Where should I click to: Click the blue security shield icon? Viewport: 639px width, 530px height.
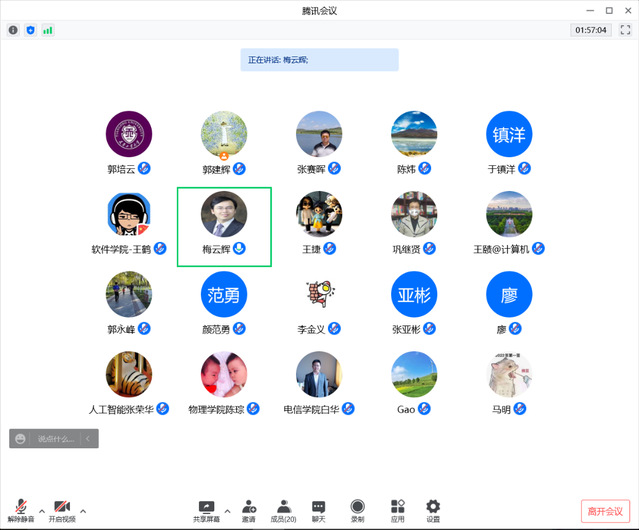30,30
